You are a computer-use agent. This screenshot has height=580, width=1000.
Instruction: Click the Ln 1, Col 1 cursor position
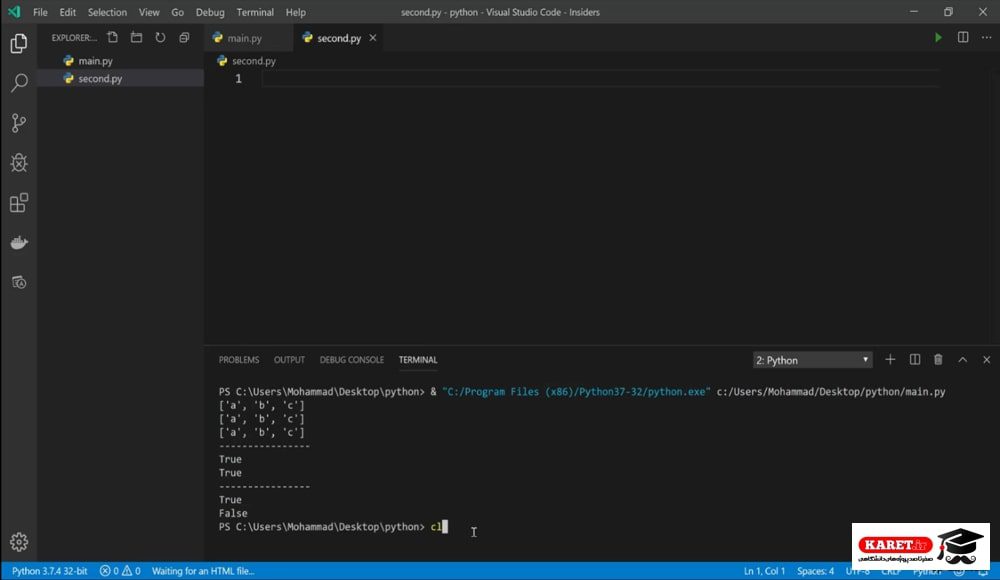[764, 571]
